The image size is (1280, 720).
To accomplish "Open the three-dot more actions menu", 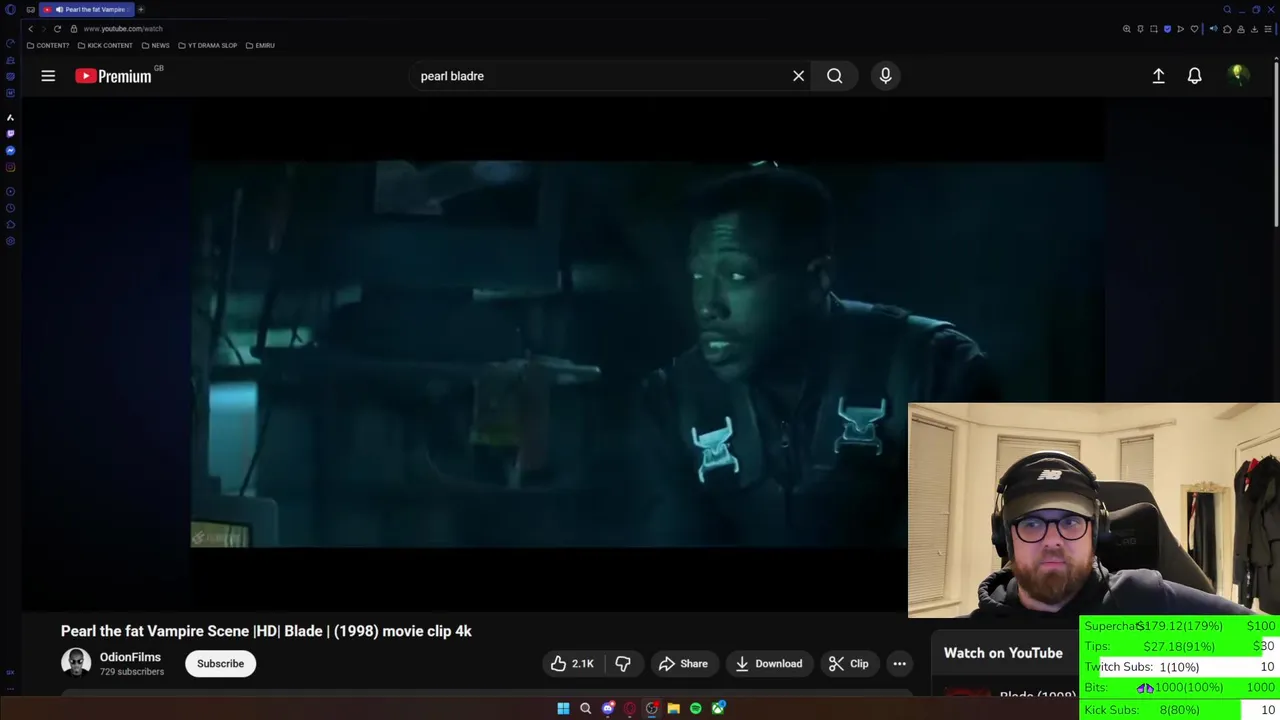I will (x=899, y=664).
